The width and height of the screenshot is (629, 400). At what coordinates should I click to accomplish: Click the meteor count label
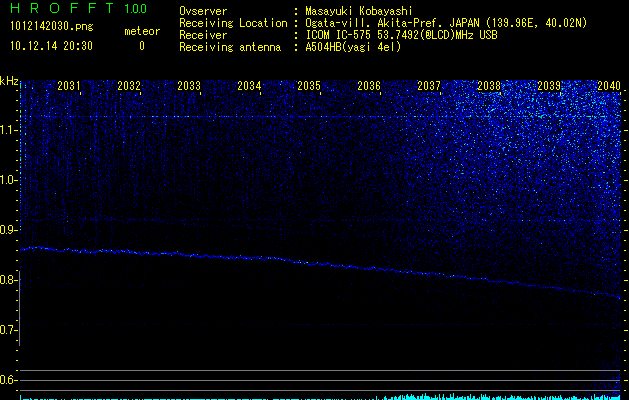(141, 31)
